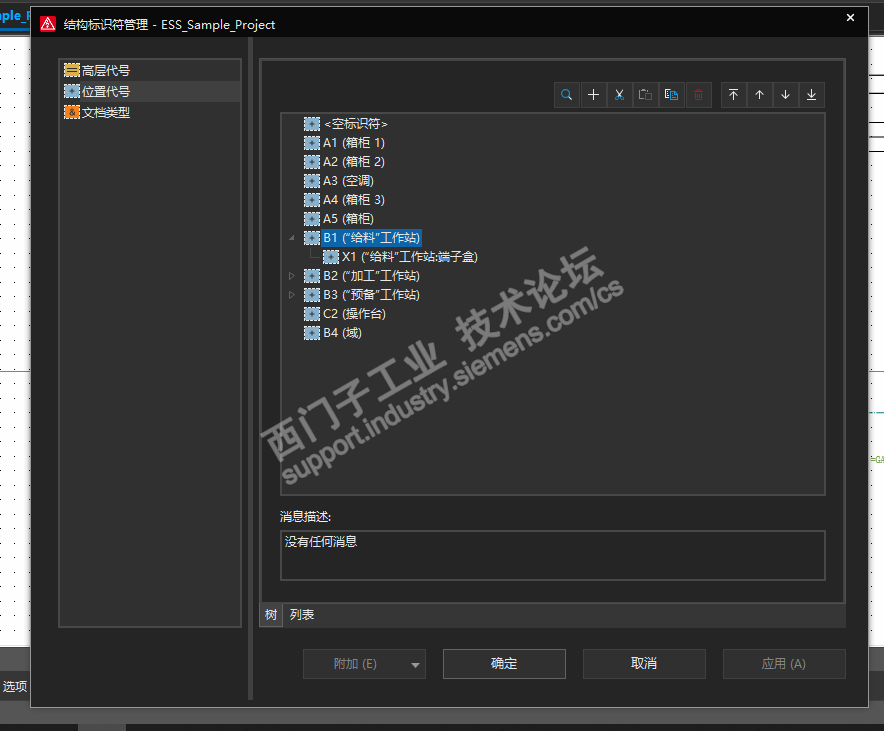
Task: Click 选项 in the background window
Action: tap(15, 686)
